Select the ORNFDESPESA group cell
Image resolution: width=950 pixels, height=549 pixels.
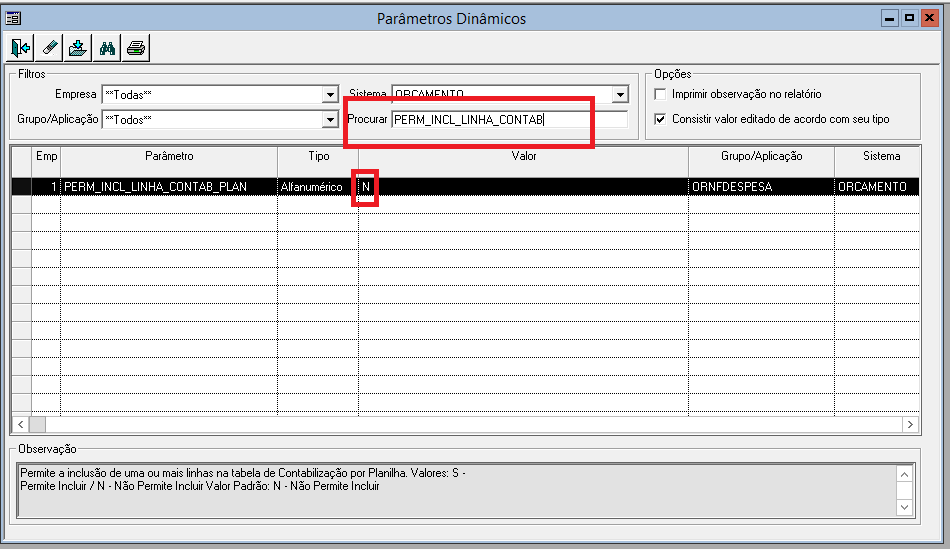pyautogui.click(x=762, y=187)
